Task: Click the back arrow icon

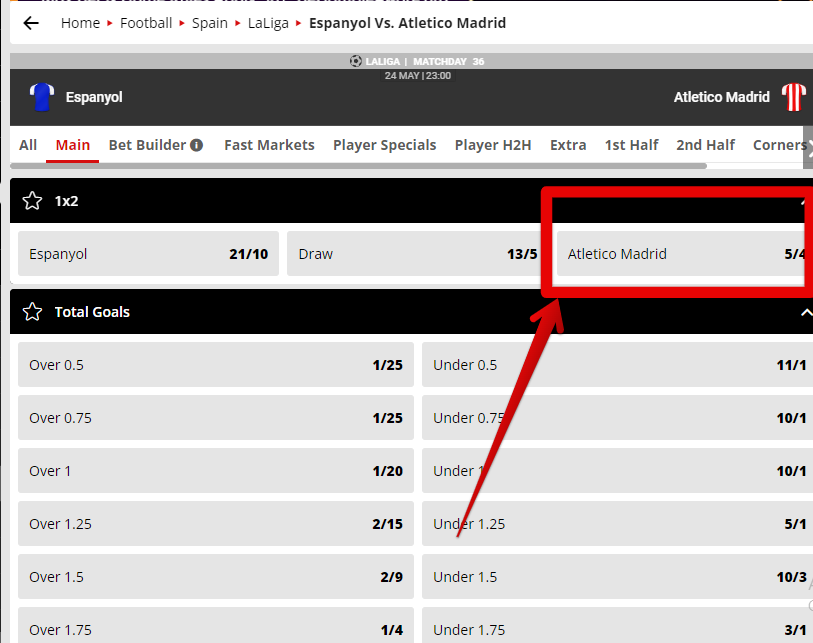Action: [31, 23]
